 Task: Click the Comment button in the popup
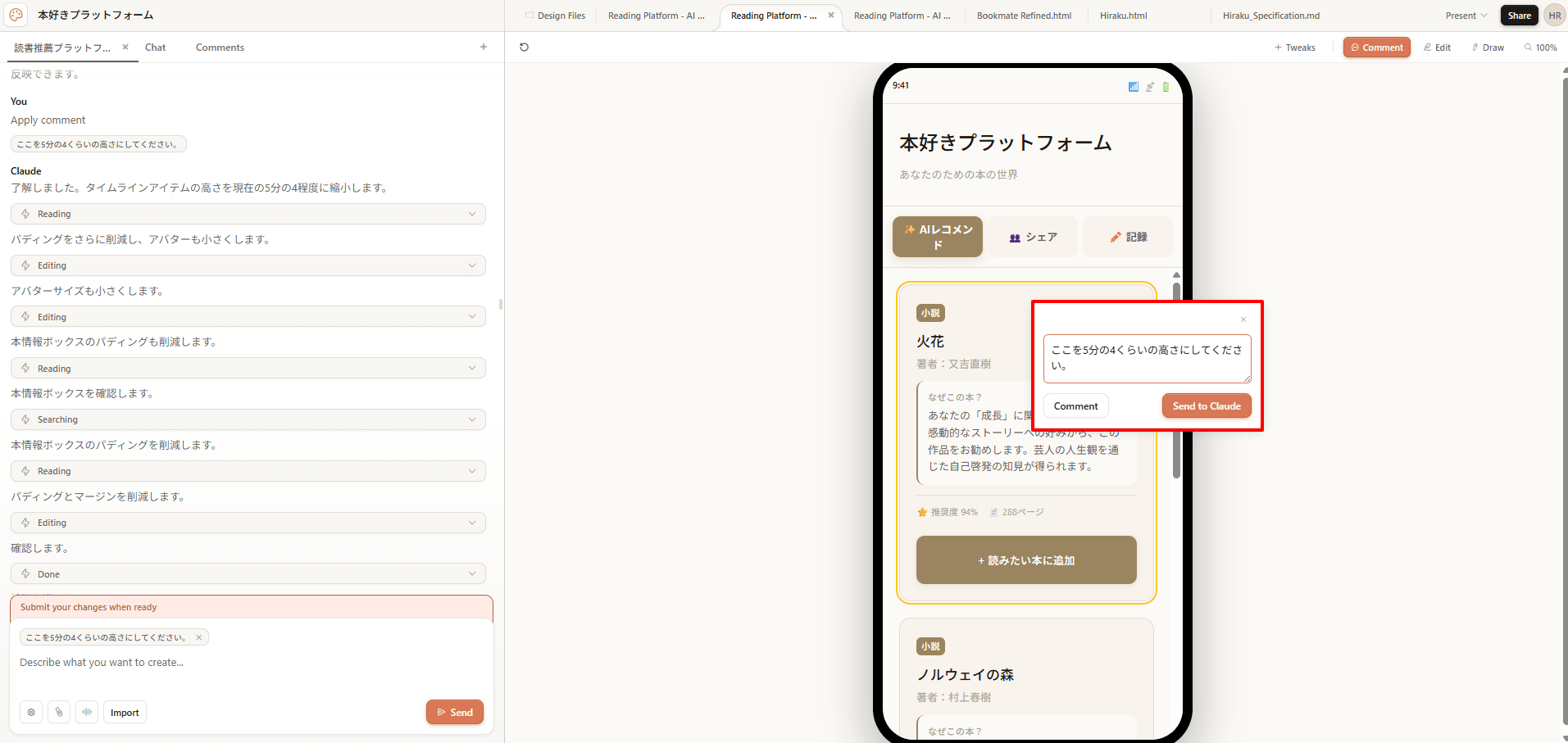tap(1076, 406)
